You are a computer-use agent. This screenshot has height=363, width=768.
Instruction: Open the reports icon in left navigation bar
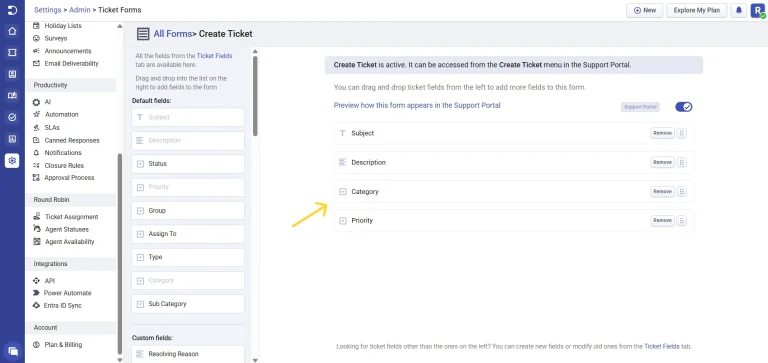12,139
